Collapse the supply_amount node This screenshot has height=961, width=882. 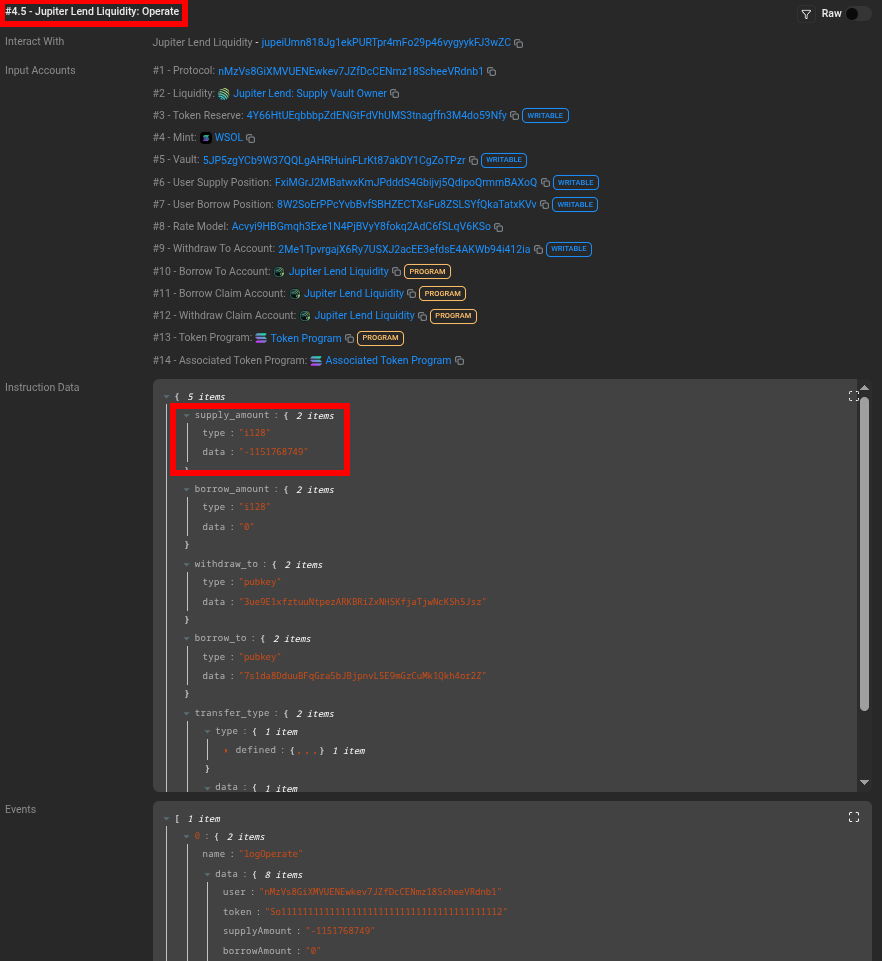[x=186, y=416]
